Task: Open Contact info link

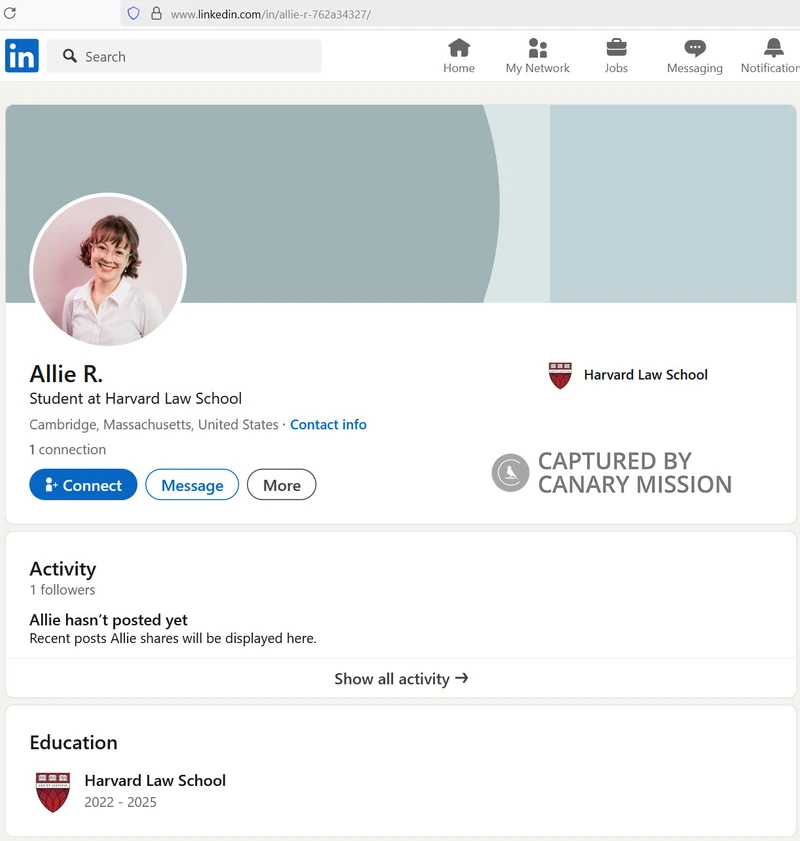Action: 328,425
